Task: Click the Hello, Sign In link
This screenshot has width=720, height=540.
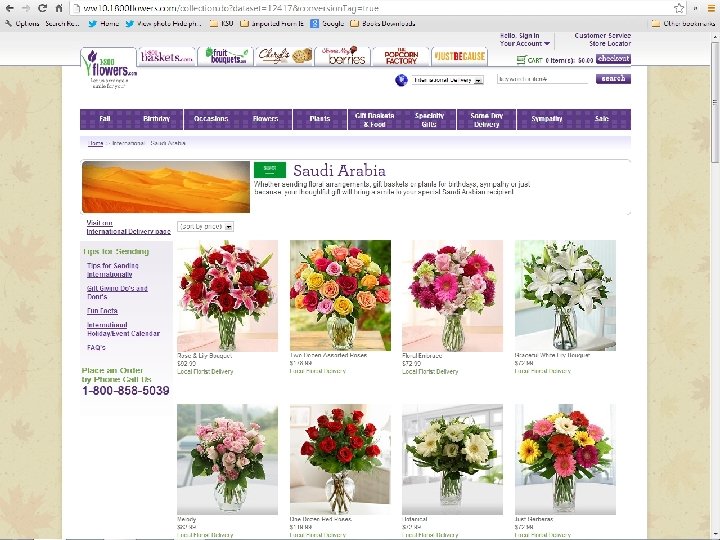Action: pyautogui.click(x=519, y=35)
